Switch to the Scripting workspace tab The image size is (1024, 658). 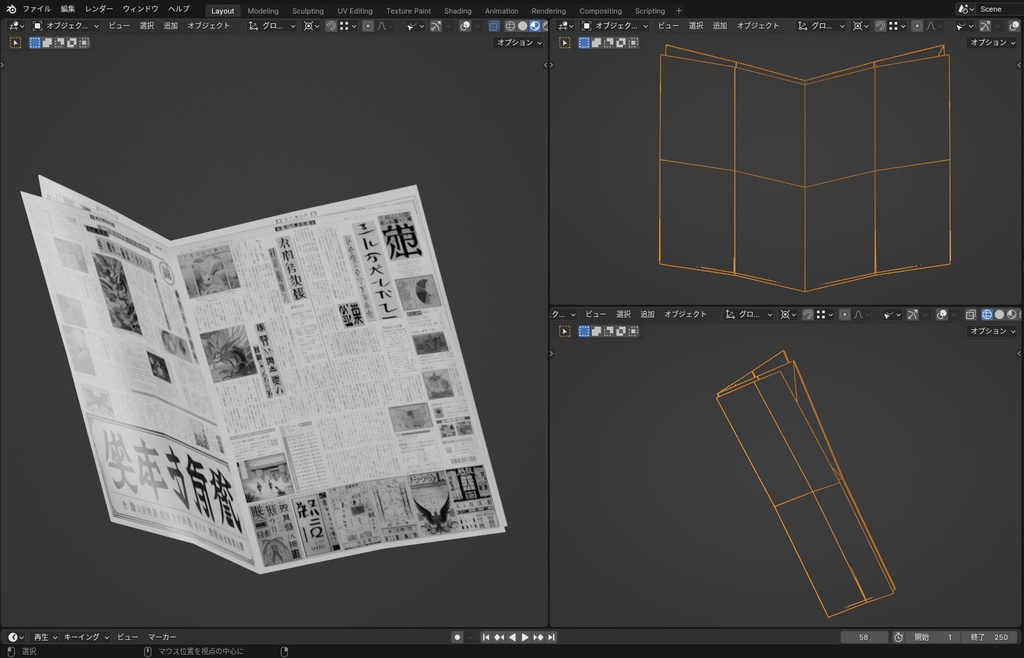650,10
